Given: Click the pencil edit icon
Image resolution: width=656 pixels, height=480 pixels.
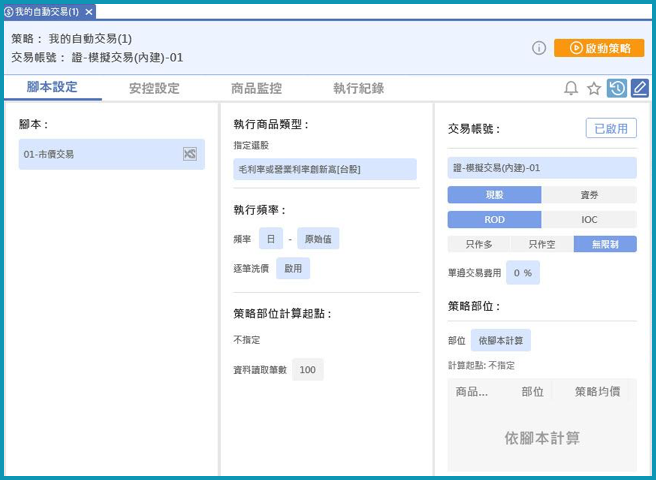Looking at the screenshot, I should pyautogui.click(x=639, y=89).
